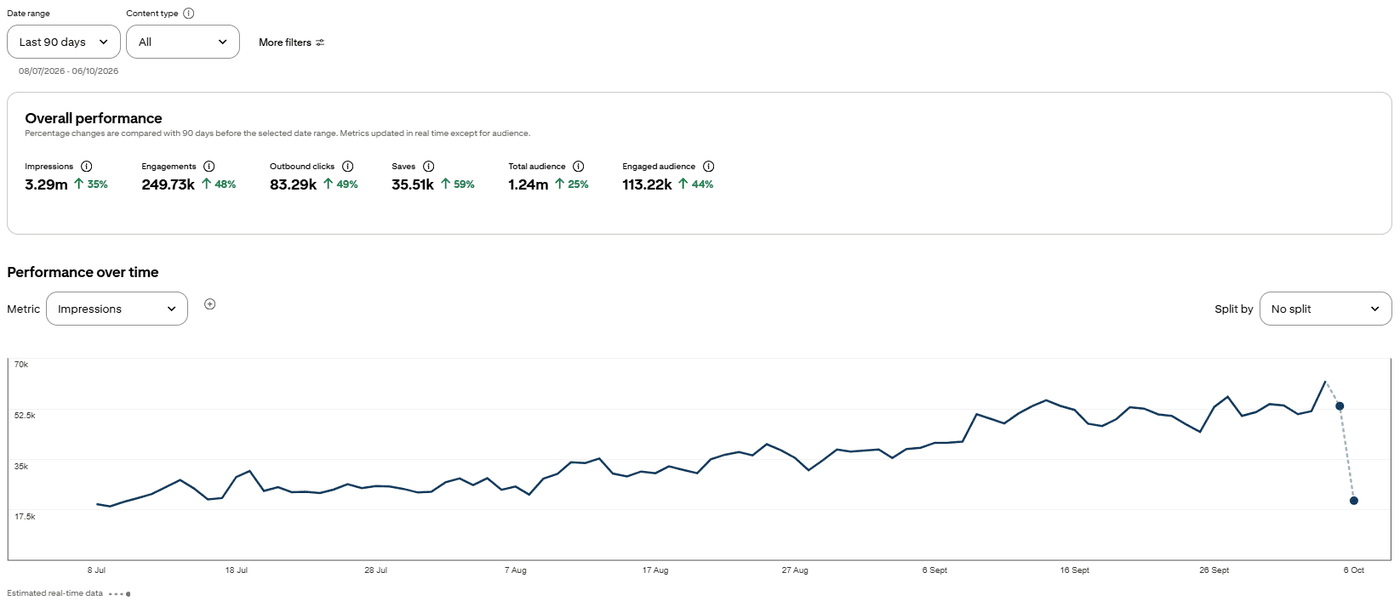Click the 70k y-axis label
Screen dimensions: 1400x601
(21, 364)
